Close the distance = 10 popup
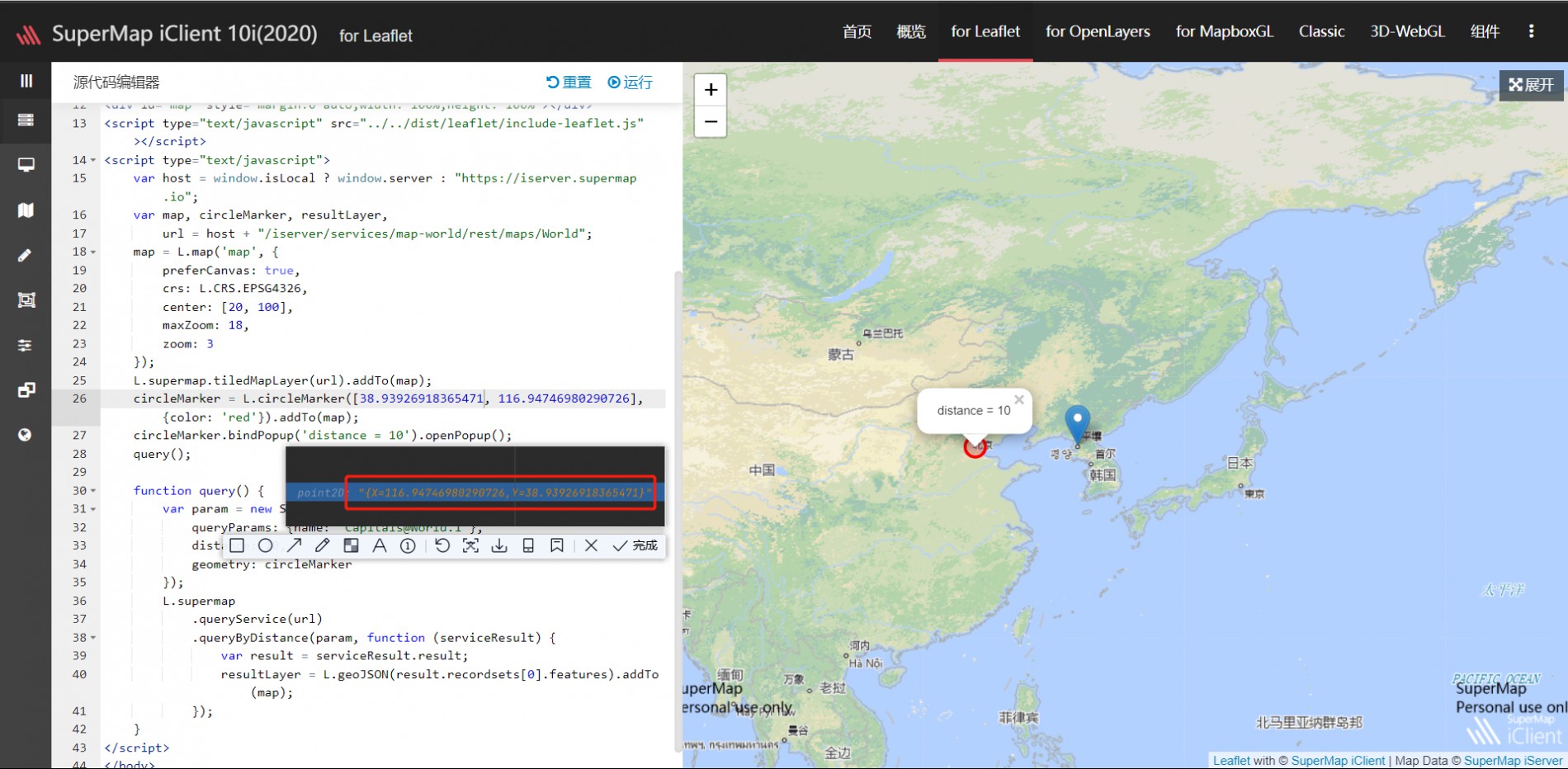Viewport: 1568px width, 769px height. (1019, 399)
